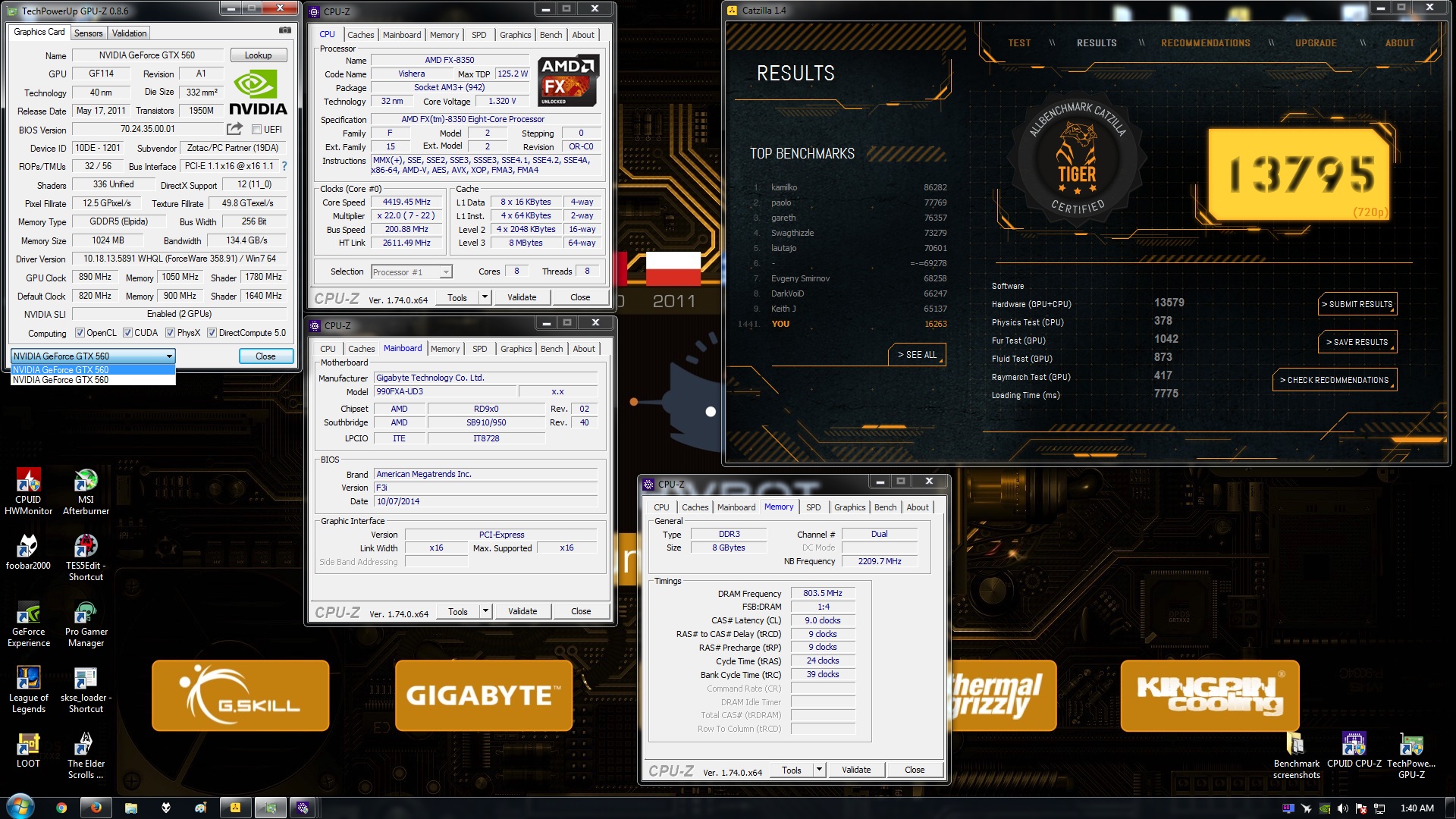Click the BIOS export share icon in GPU-Z
The image size is (1456, 819).
[x=234, y=129]
